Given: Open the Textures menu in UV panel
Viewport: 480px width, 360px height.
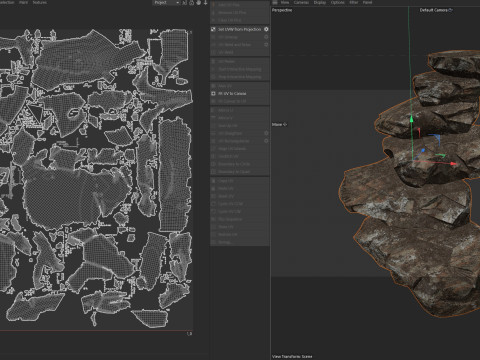Looking at the screenshot, I should [40, 2].
